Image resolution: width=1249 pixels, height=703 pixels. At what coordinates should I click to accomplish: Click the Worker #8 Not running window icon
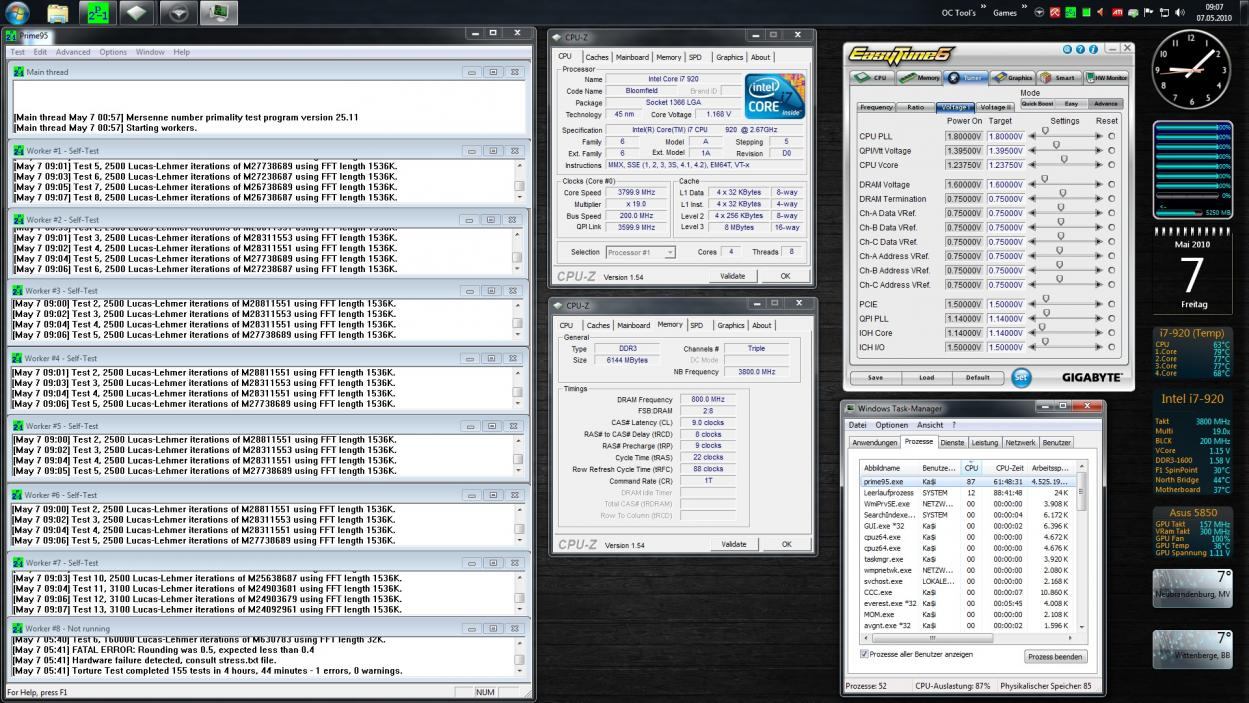tap(18, 629)
